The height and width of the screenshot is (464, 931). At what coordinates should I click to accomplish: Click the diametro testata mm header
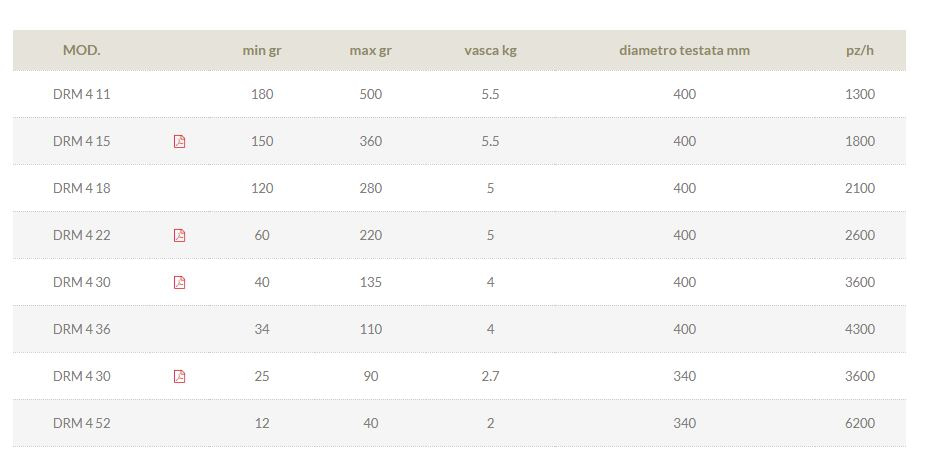tap(685, 50)
